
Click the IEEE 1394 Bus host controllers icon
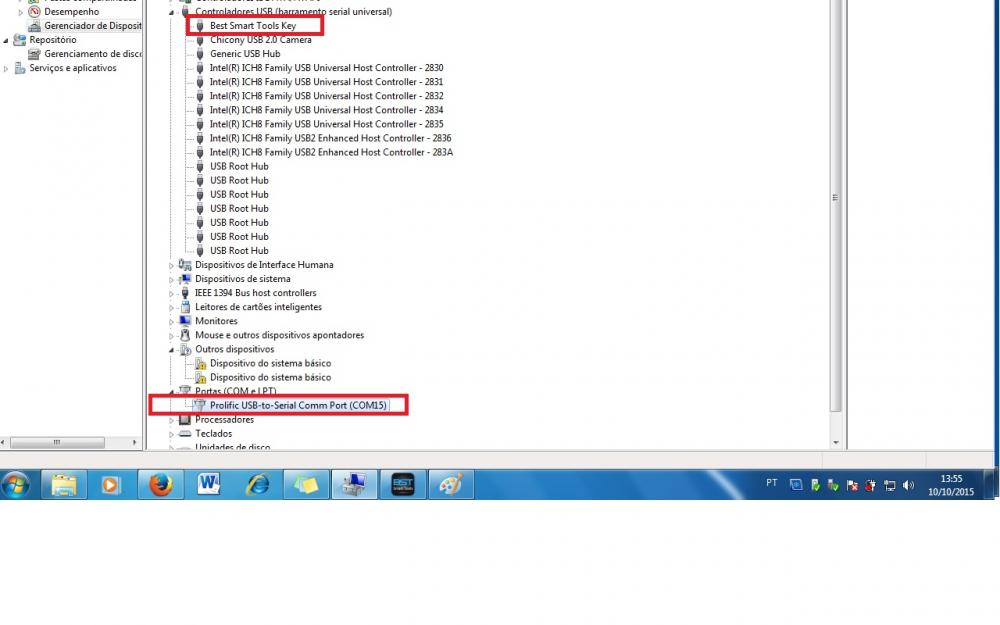pos(185,293)
